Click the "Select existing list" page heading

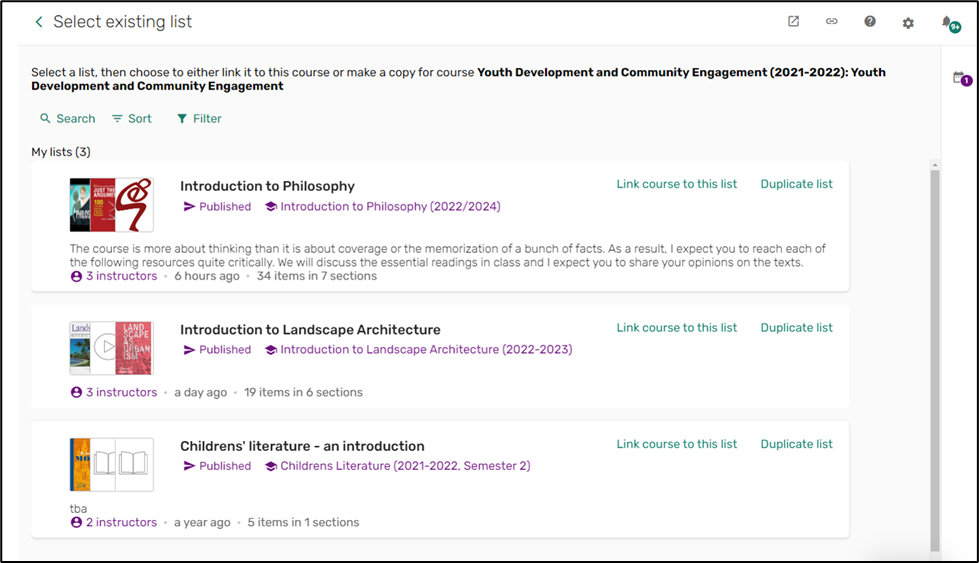[x=122, y=22]
